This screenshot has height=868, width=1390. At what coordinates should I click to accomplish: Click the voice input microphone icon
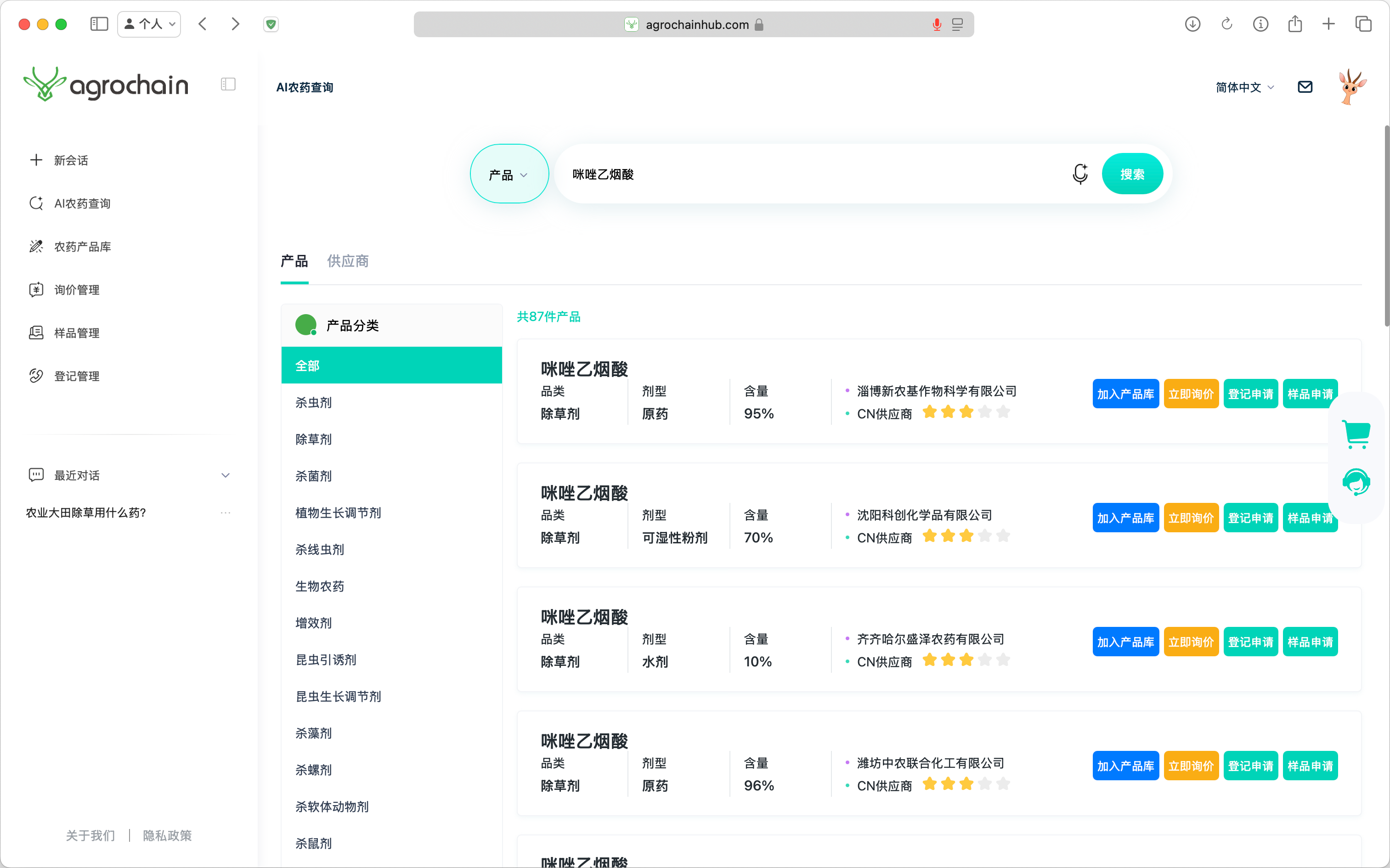coord(1079,174)
